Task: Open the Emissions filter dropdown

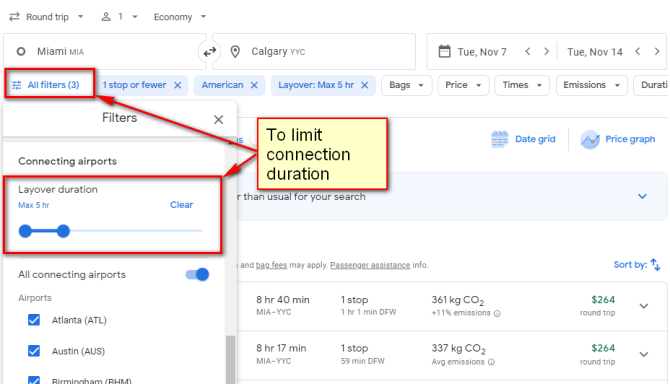Action: (x=591, y=85)
